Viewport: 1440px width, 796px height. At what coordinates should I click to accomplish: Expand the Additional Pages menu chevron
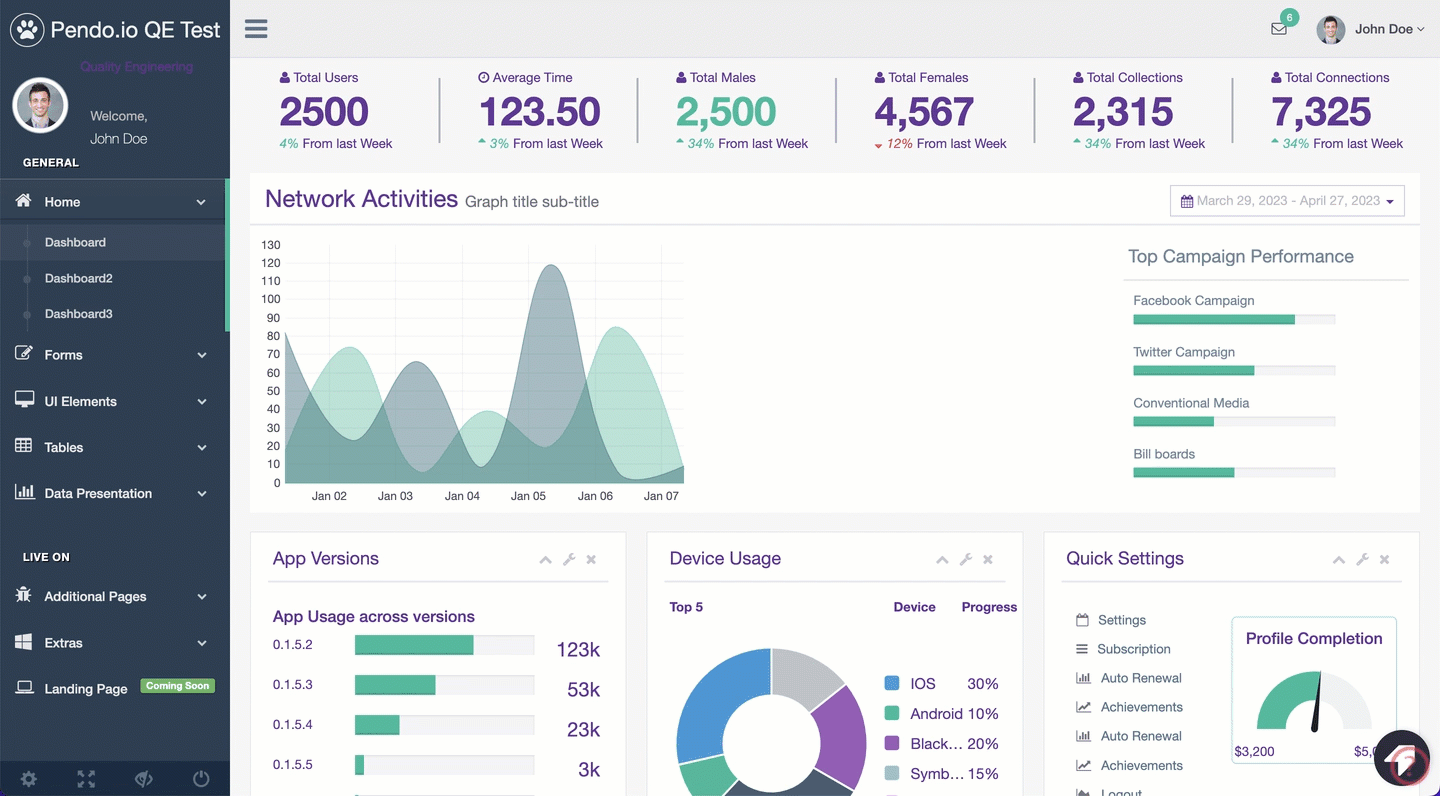point(201,597)
